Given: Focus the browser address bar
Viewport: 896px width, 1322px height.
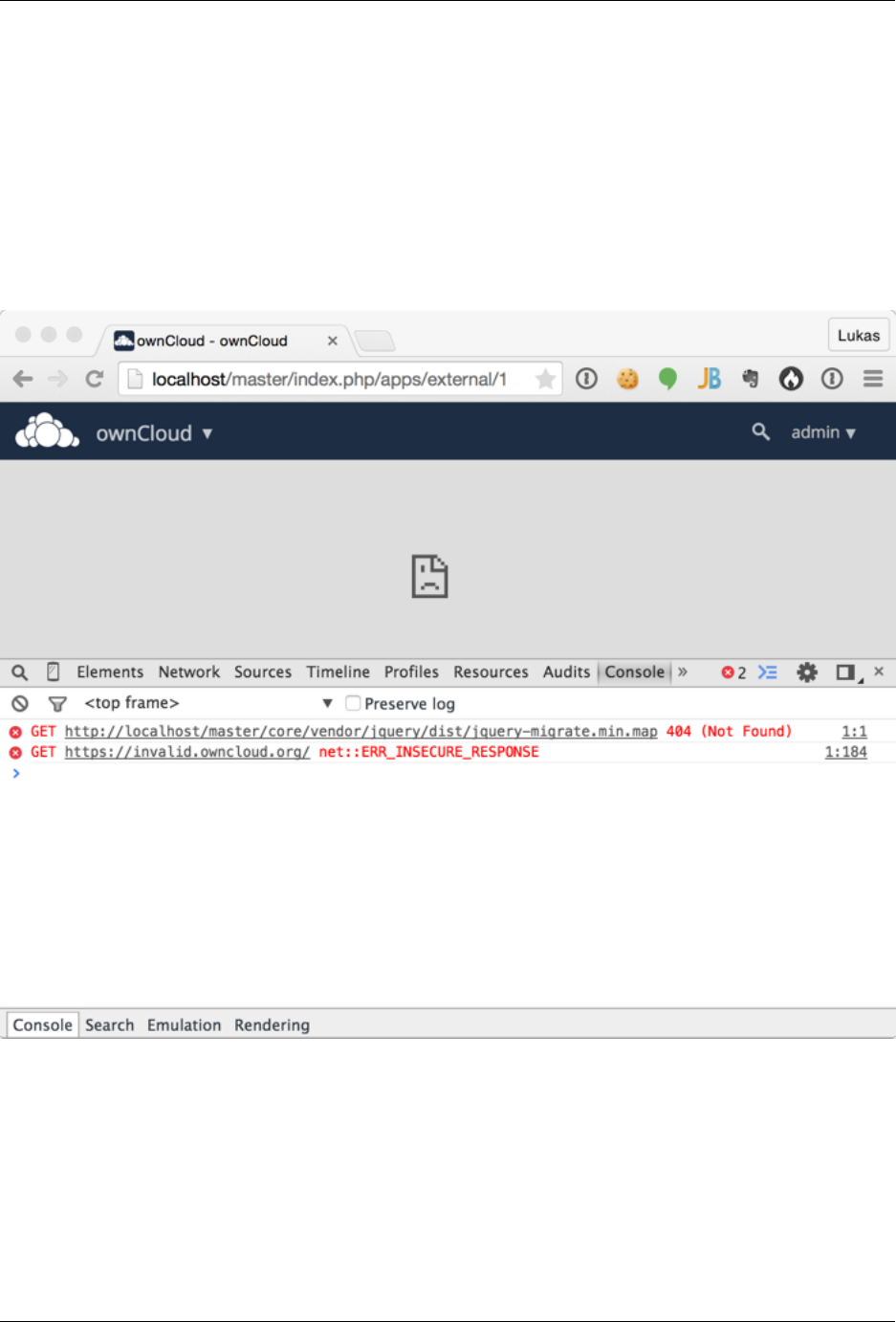Looking at the screenshot, I should pos(339,379).
